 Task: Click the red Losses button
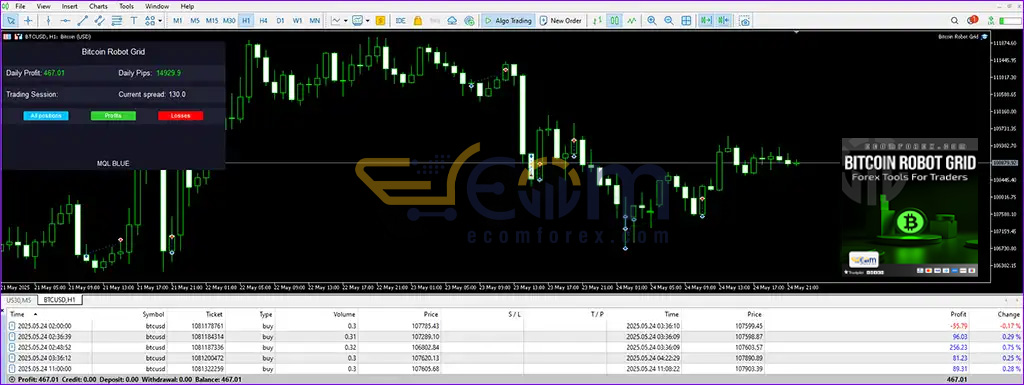click(x=180, y=116)
